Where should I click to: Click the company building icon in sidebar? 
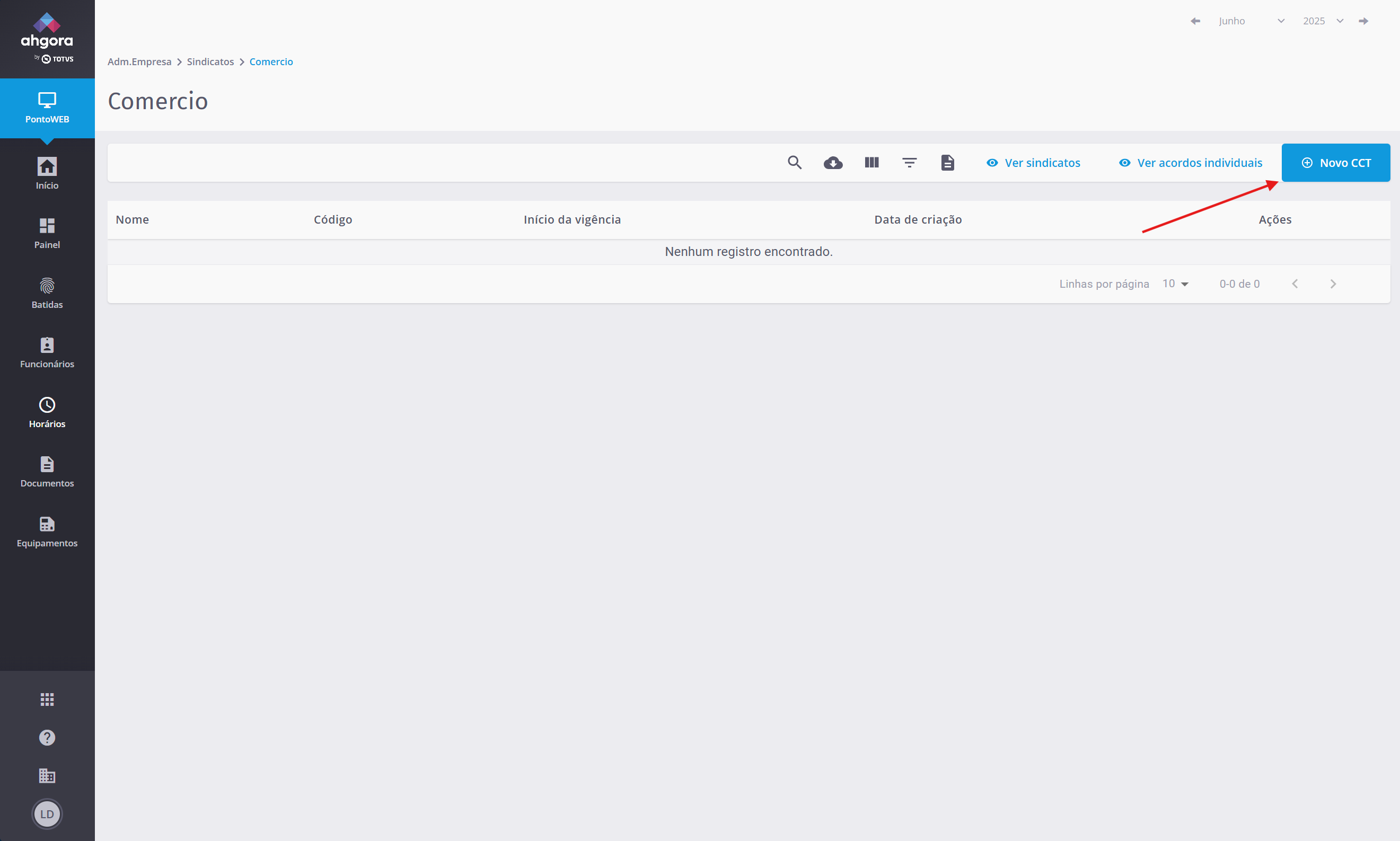coord(47,775)
